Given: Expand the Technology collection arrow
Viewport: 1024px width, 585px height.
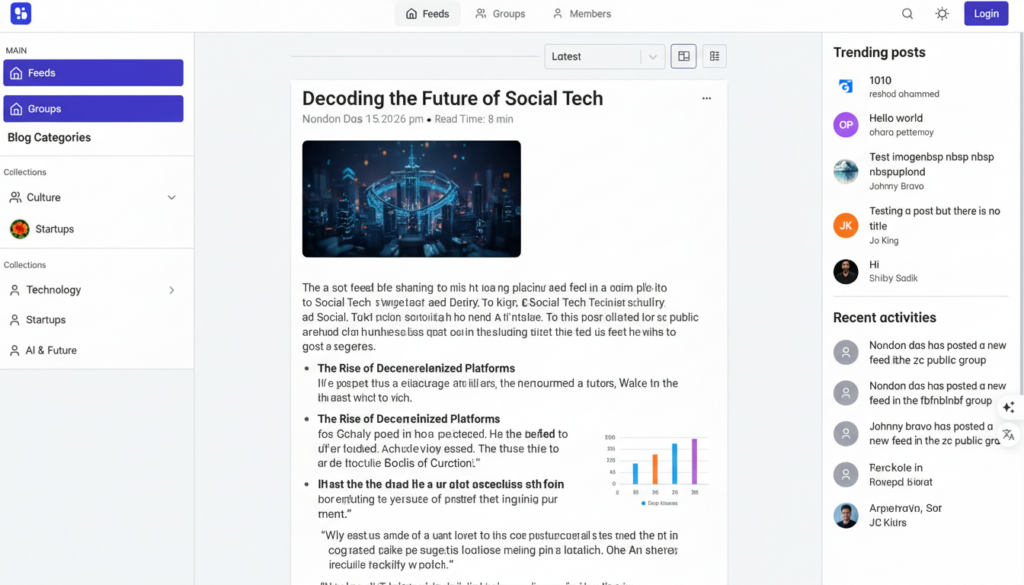Looking at the screenshot, I should [172, 290].
